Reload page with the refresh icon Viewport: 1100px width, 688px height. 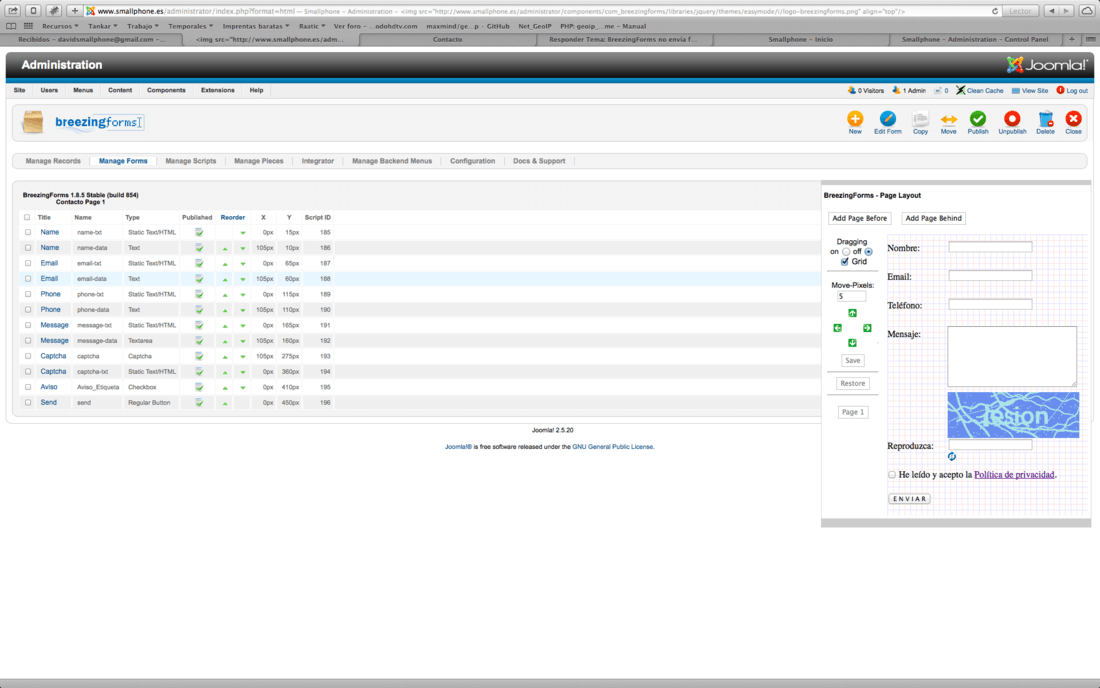click(x=995, y=11)
